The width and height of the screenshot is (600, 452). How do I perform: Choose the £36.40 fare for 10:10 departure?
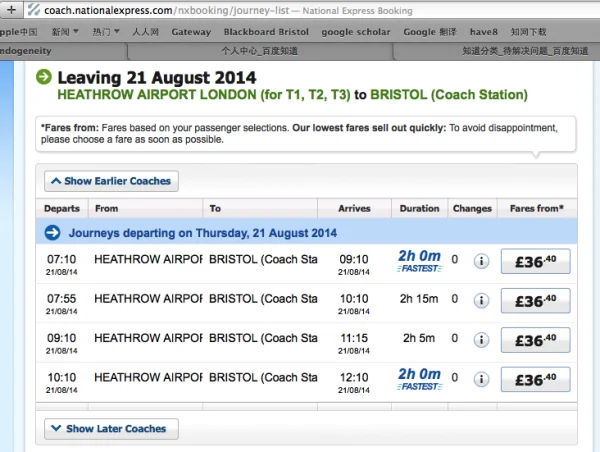pos(535,379)
